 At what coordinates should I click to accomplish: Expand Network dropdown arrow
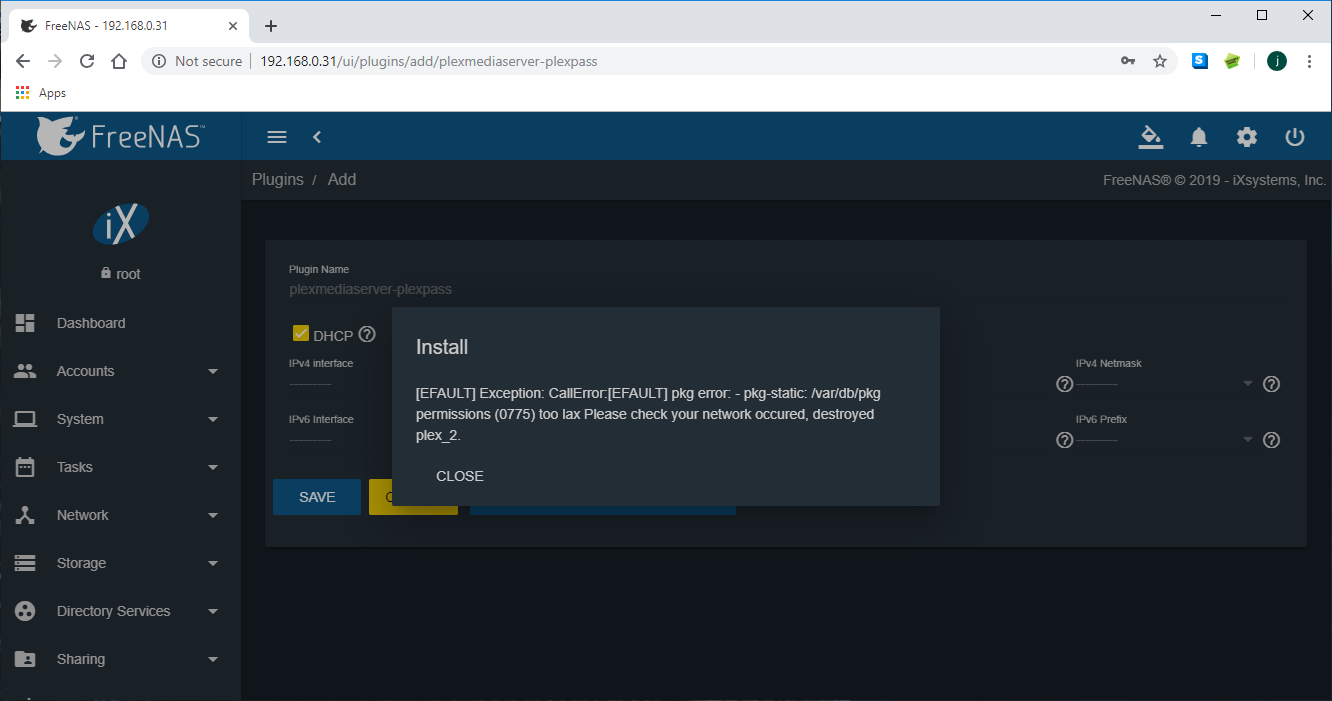coord(213,515)
